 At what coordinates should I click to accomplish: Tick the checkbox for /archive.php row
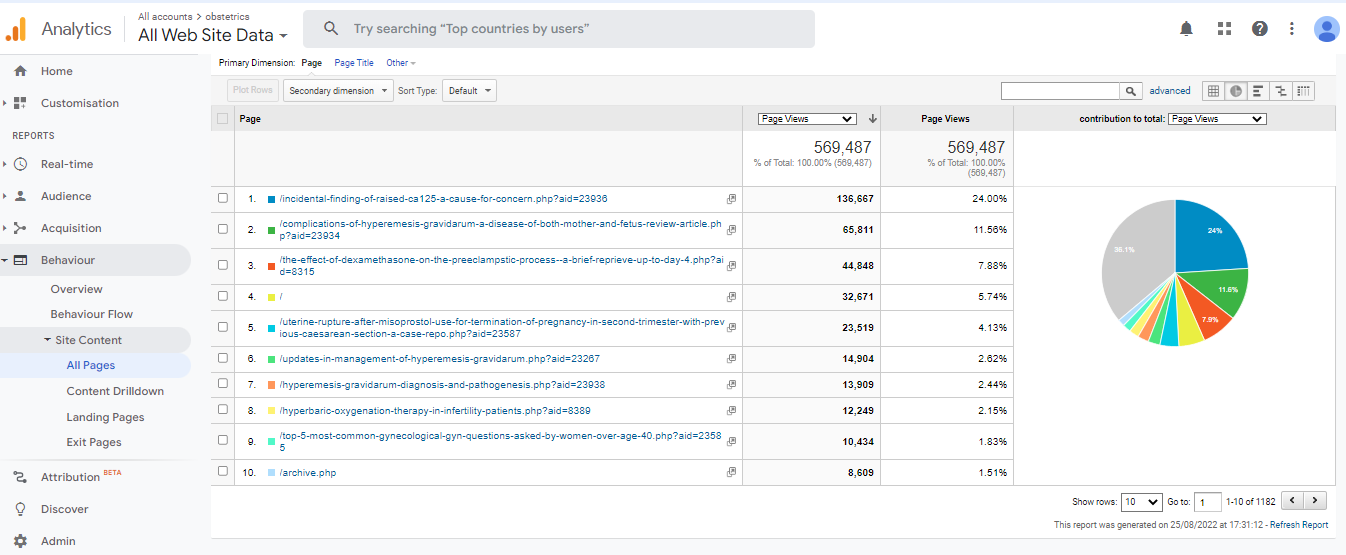pyautogui.click(x=223, y=472)
